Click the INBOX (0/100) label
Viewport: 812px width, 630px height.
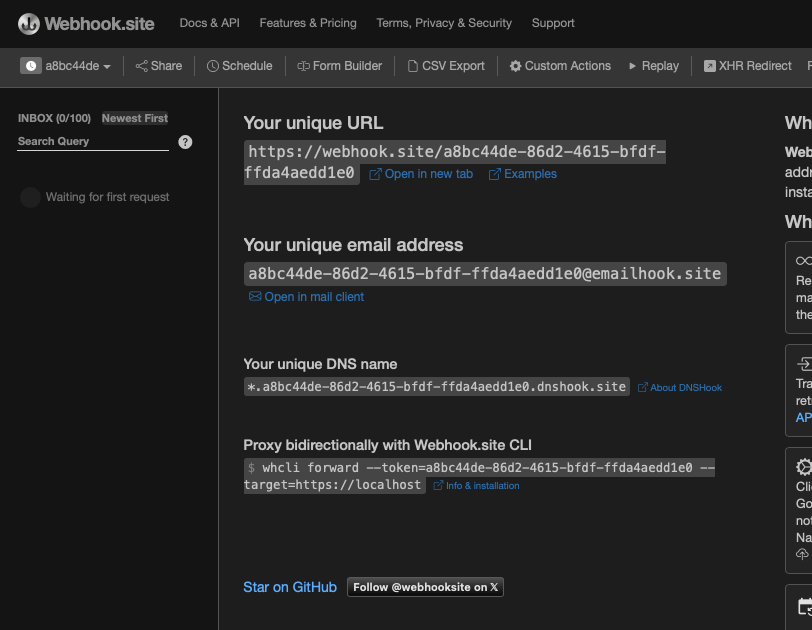click(x=54, y=119)
